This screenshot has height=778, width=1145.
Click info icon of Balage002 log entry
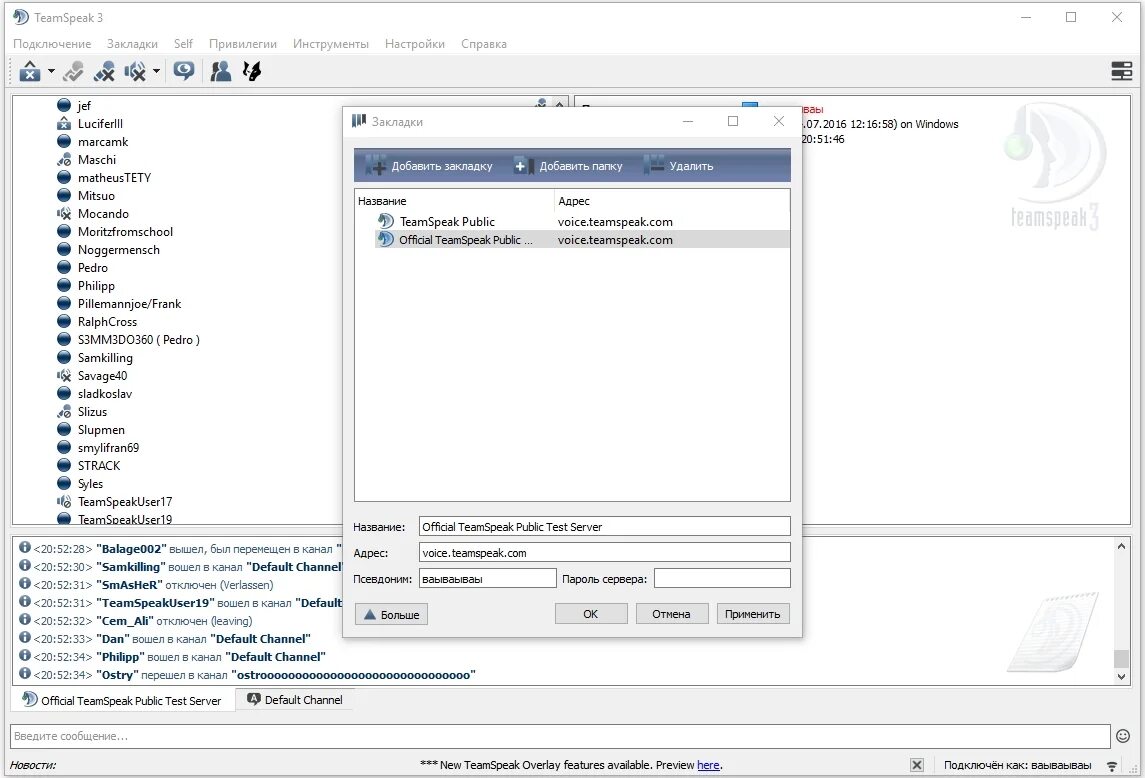coord(25,548)
